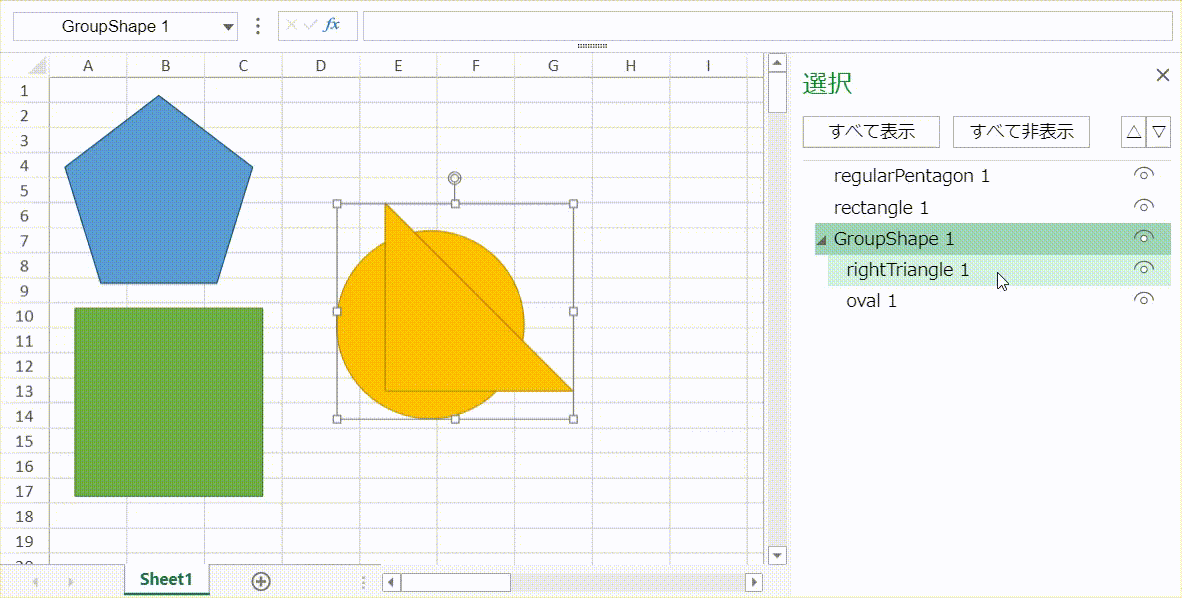
Task: Click the cancel X icon in formula bar
Action: (x=291, y=25)
